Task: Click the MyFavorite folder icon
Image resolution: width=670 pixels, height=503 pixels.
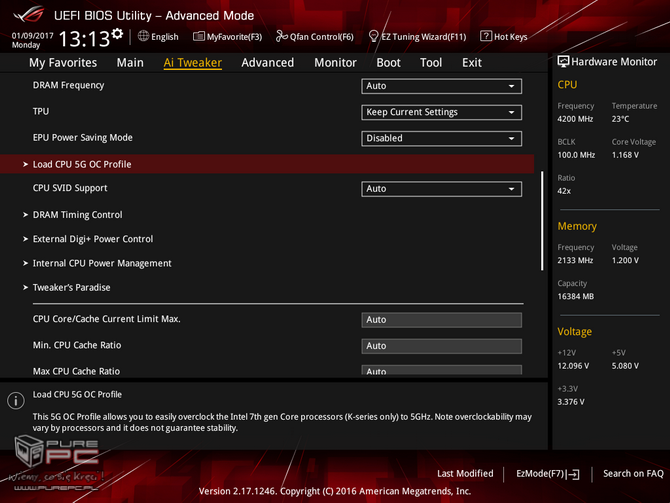Action: [x=199, y=36]
